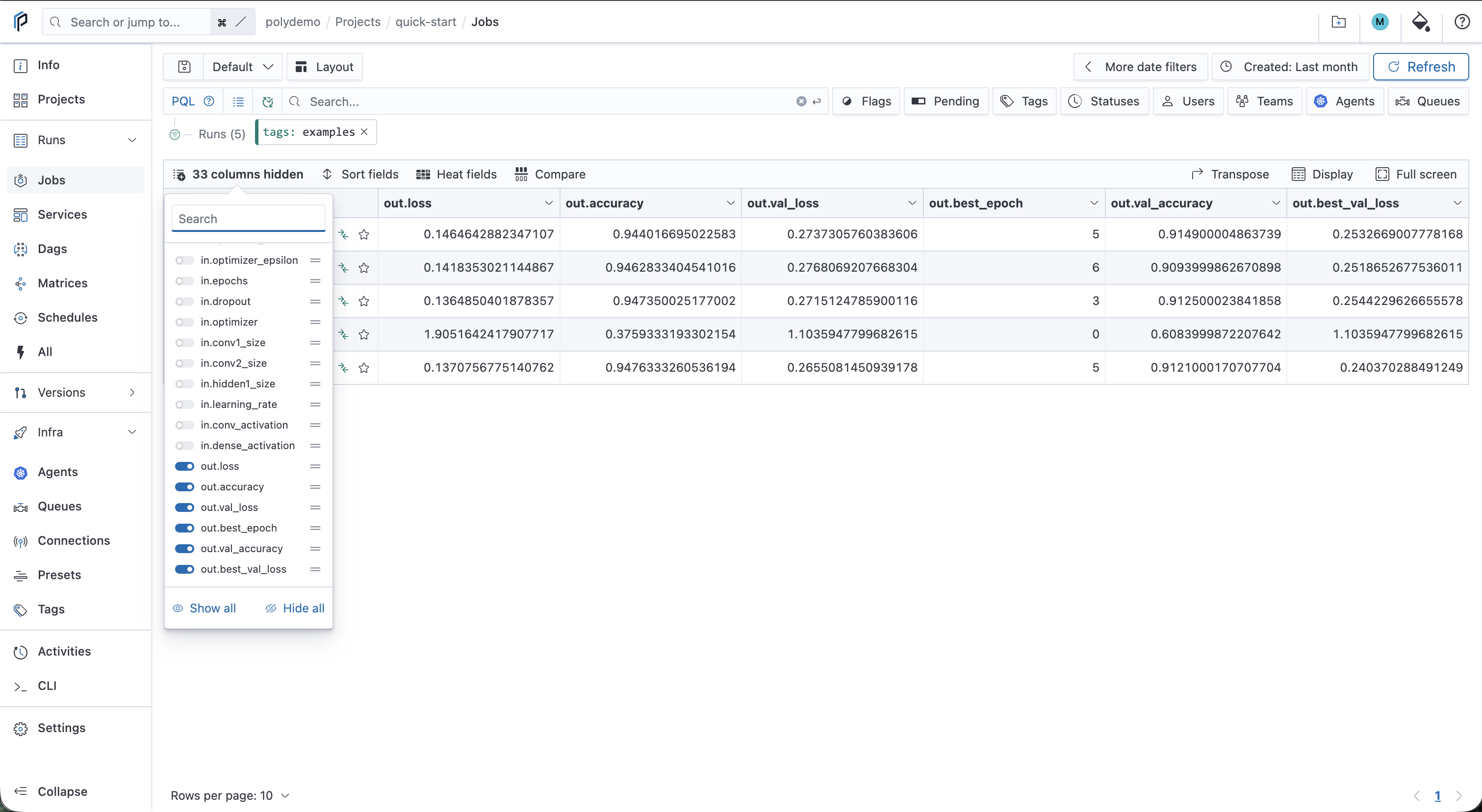Expand the Runs sidebar section

click(132, 140)
